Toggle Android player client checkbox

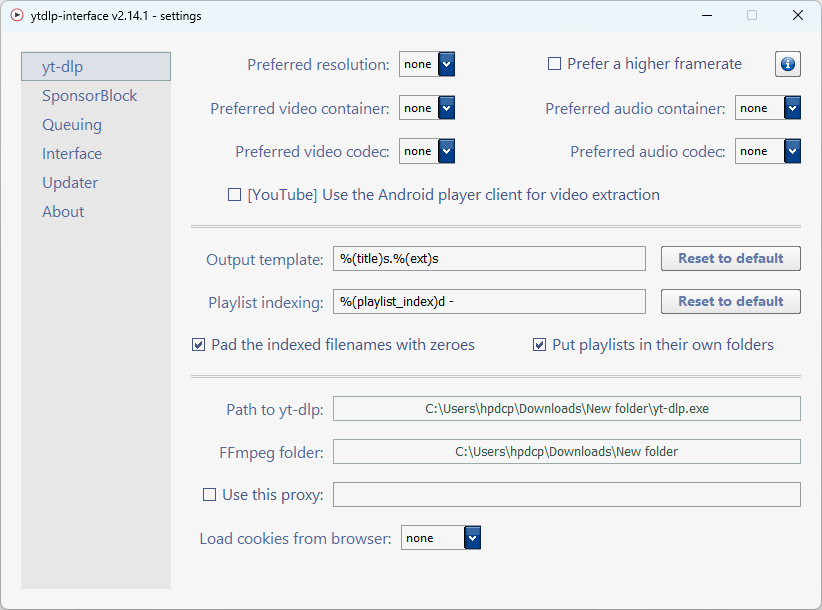234,195
